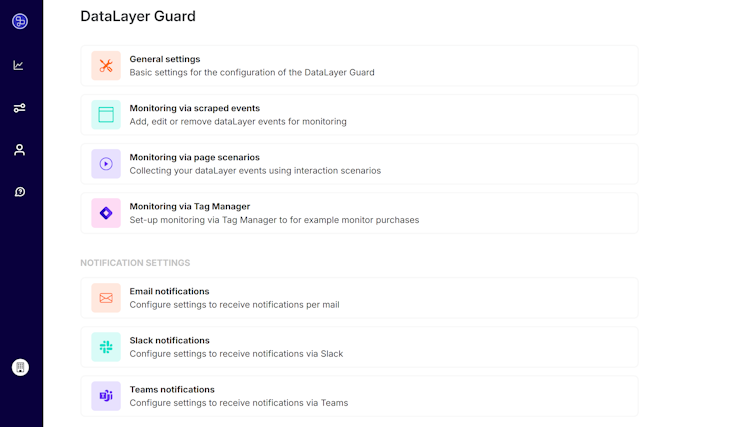Click the page scenarios play icon

106,164
